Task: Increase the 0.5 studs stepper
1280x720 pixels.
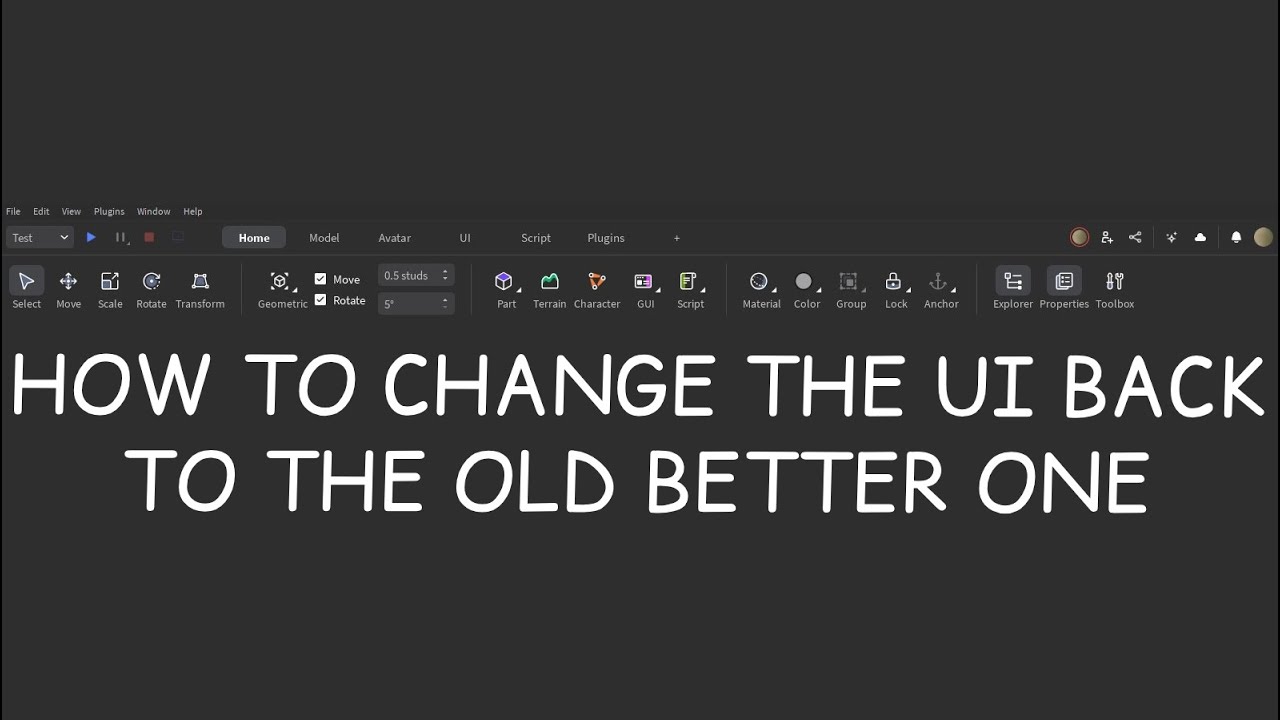Action: point(445,272)
